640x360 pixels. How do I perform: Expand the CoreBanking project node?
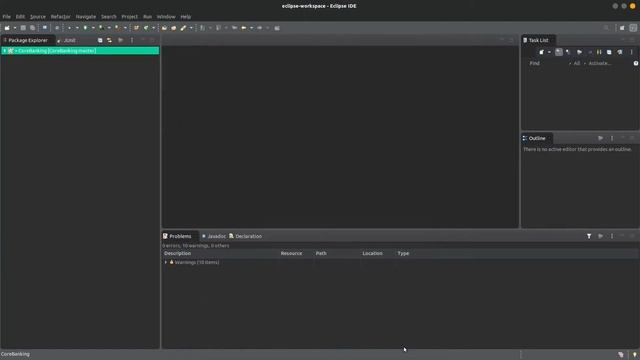(4, 51)
